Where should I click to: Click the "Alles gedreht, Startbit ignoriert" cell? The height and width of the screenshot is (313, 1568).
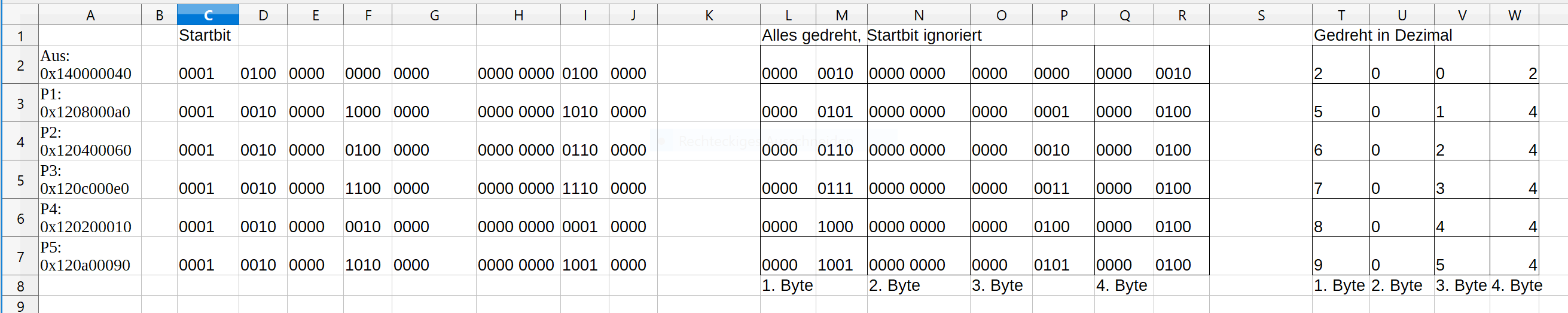pyautogui.click(x=871, y=35)
